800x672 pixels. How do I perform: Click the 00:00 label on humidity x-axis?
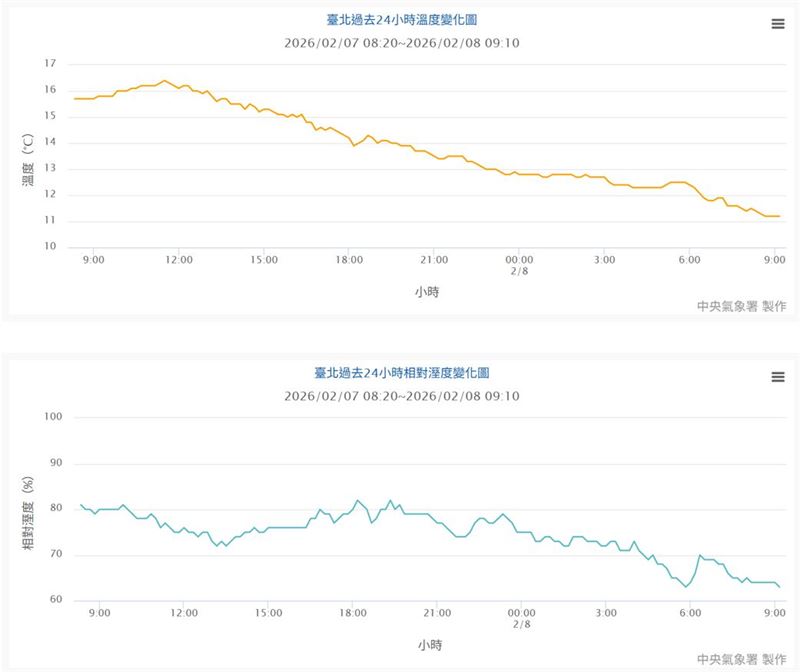click(x=520, y=612)
